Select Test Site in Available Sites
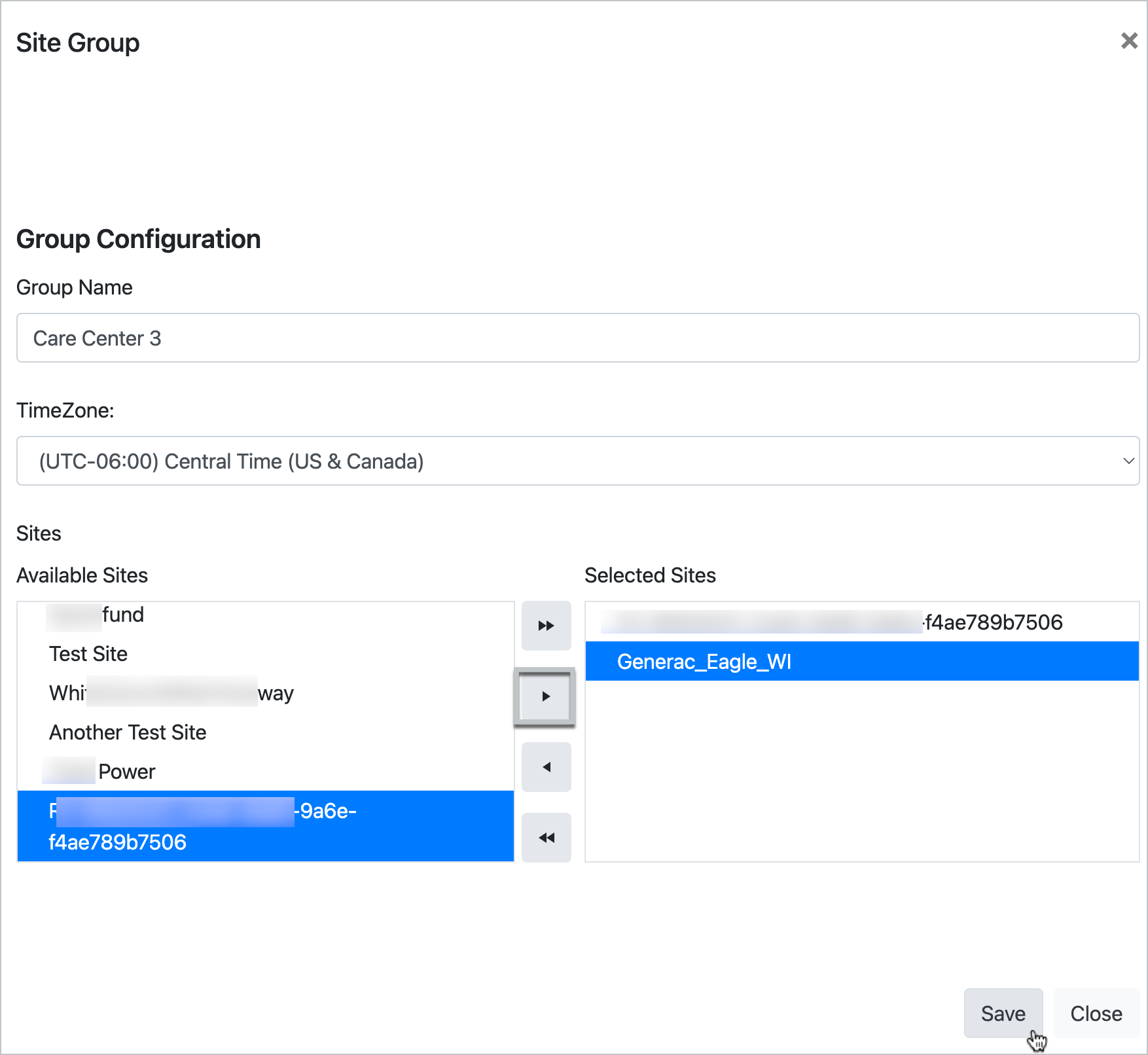1148x1055 pixels. click(88, 653)
